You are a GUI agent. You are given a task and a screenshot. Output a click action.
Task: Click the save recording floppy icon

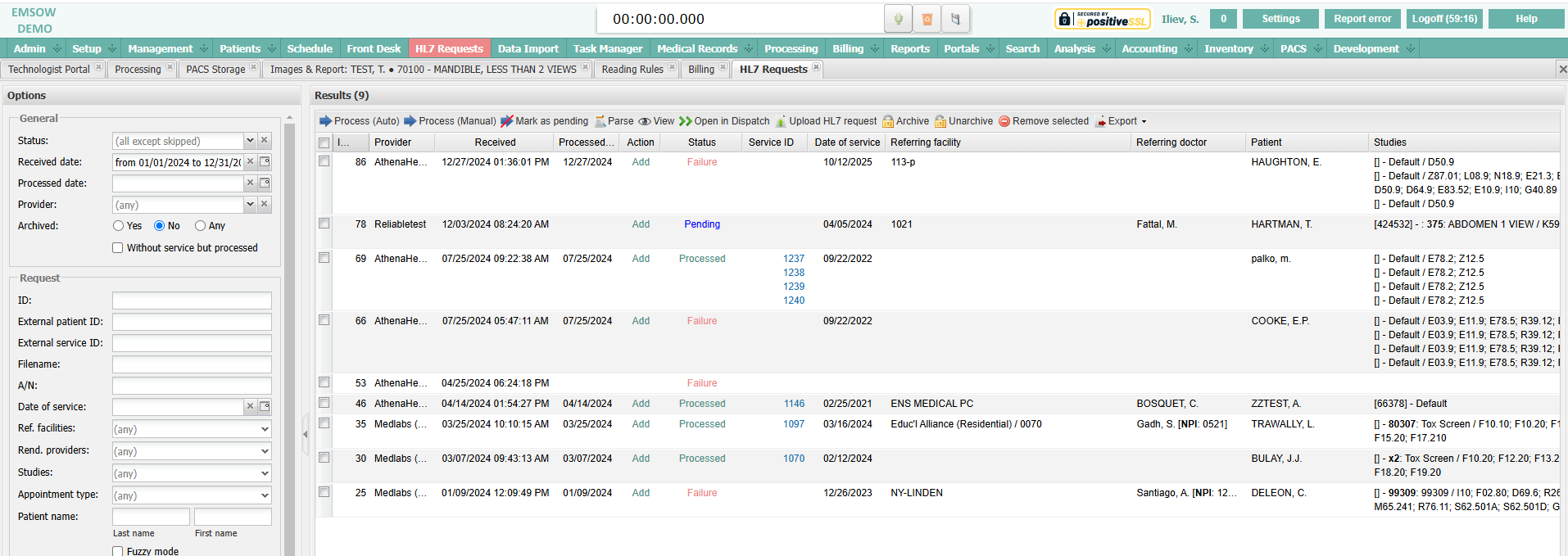click(955, 19)
